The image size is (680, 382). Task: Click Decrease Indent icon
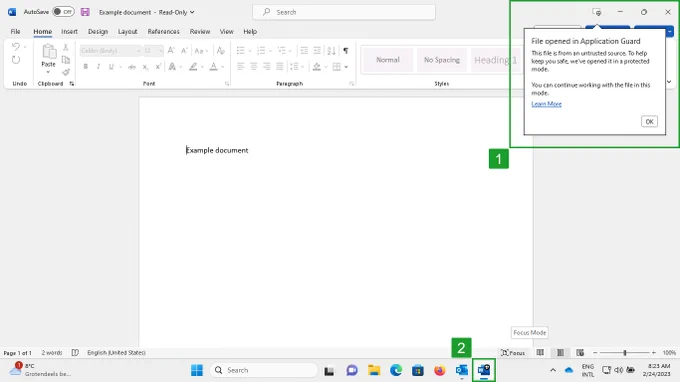tap(304, 51)
